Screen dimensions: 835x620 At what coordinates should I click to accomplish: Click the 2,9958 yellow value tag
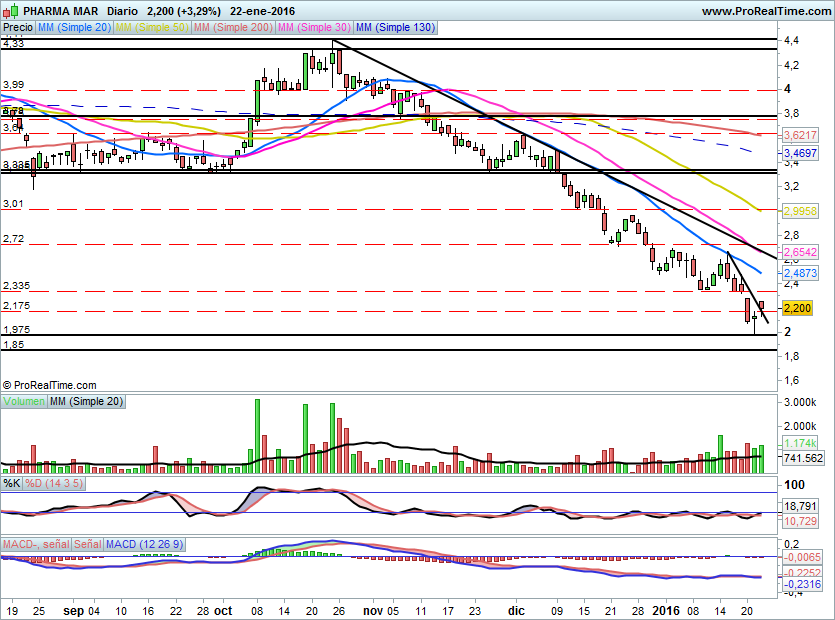800,211
